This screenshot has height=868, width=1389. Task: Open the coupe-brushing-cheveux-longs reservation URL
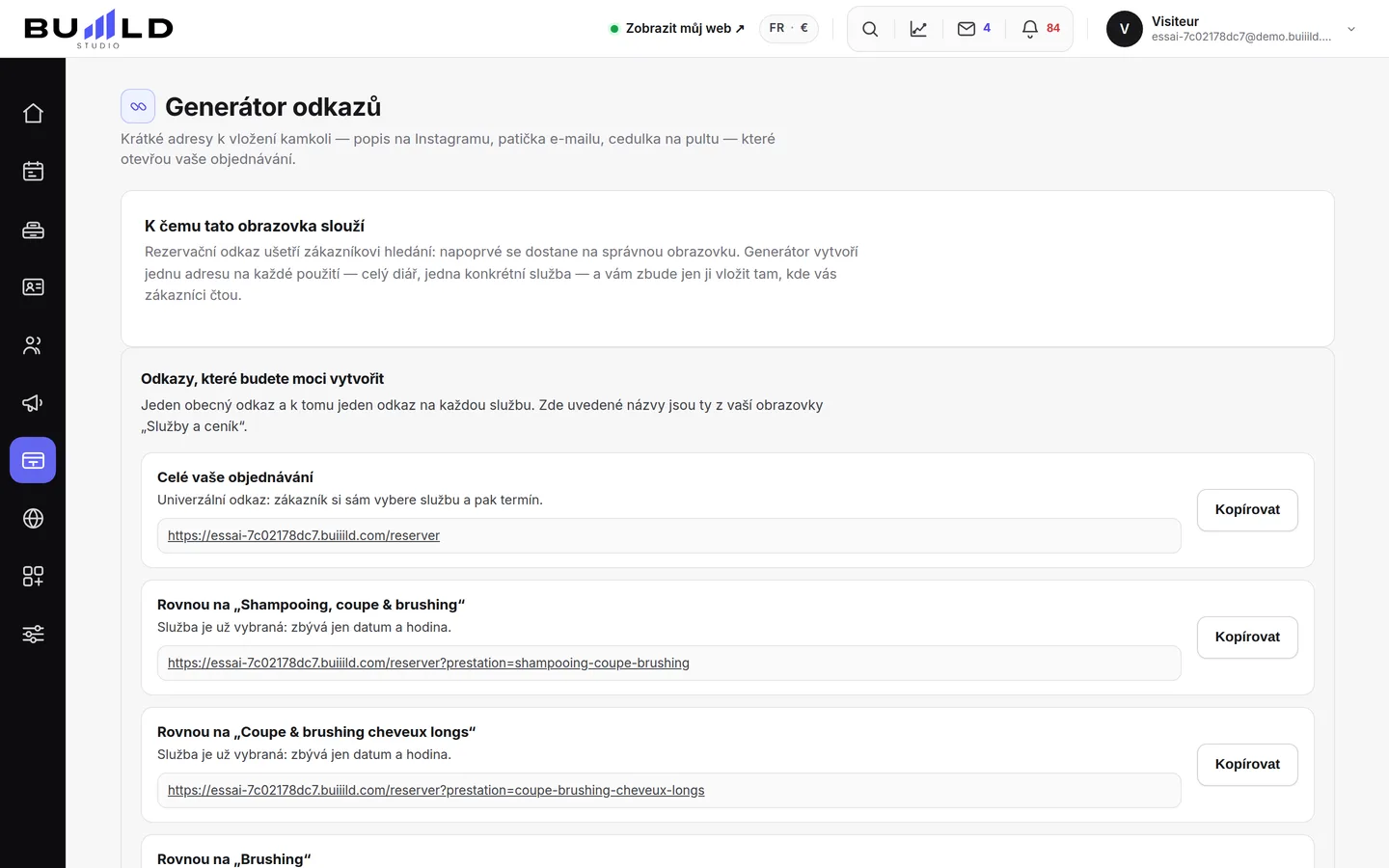point(436,790)
